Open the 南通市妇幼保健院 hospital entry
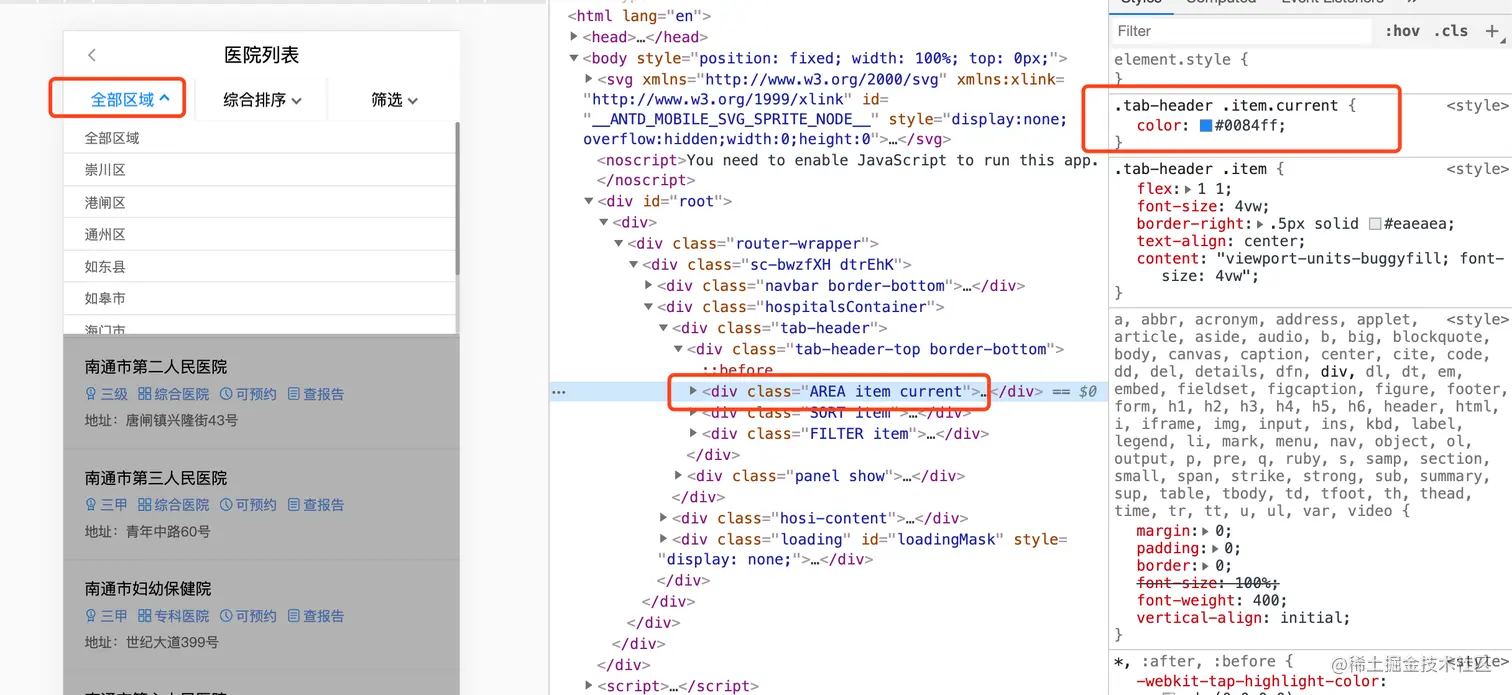The width and height of the screenshot is (1512, 695). pos(261,614)
